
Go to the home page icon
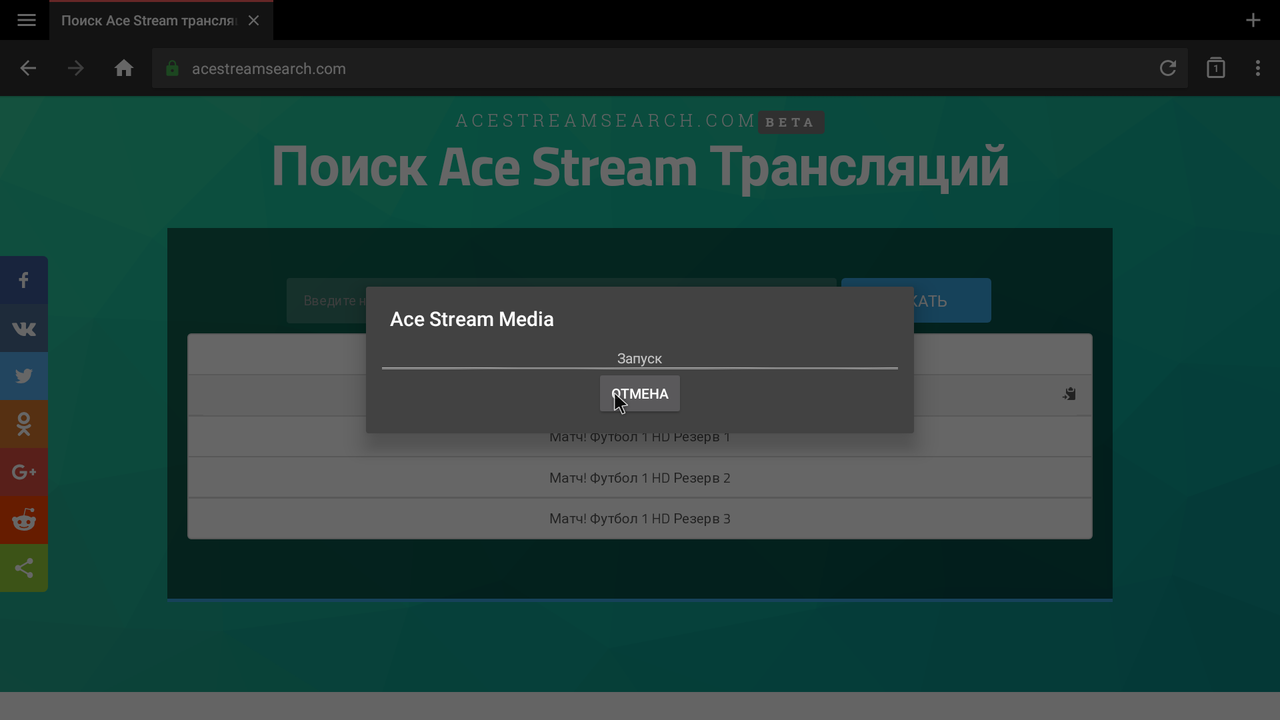tap(124, 69)
